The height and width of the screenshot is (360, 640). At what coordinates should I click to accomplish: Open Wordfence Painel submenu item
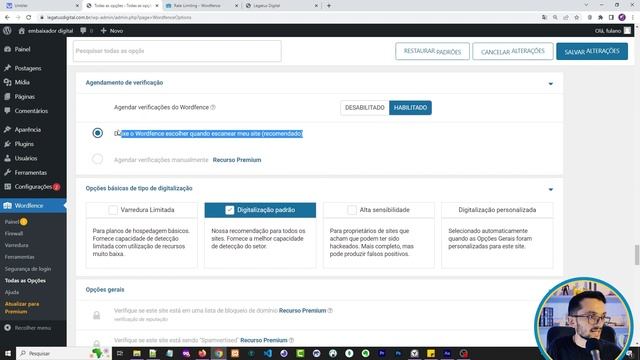click(12, 222)
